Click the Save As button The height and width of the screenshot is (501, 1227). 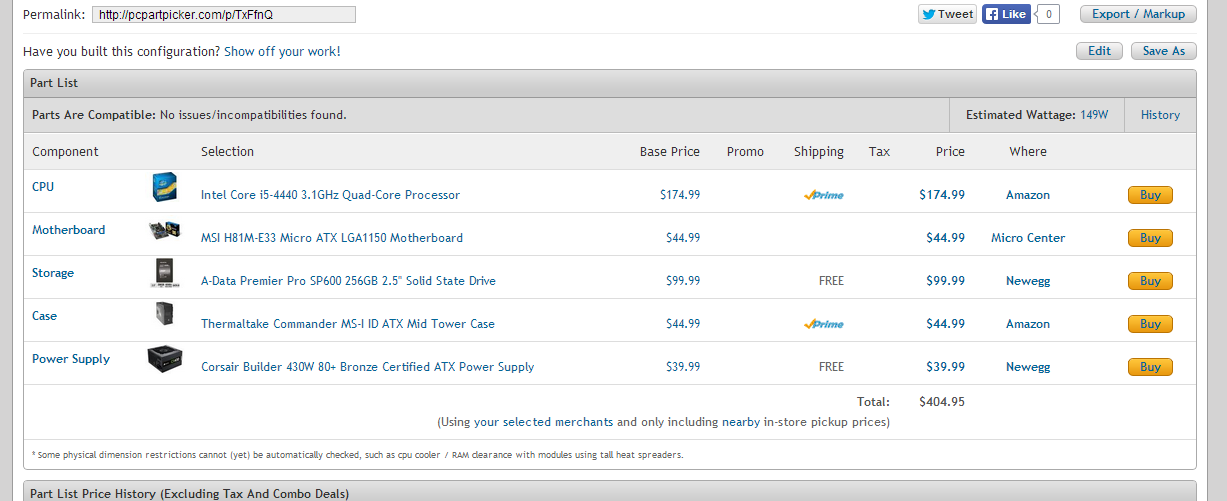tap(1164, 51)
